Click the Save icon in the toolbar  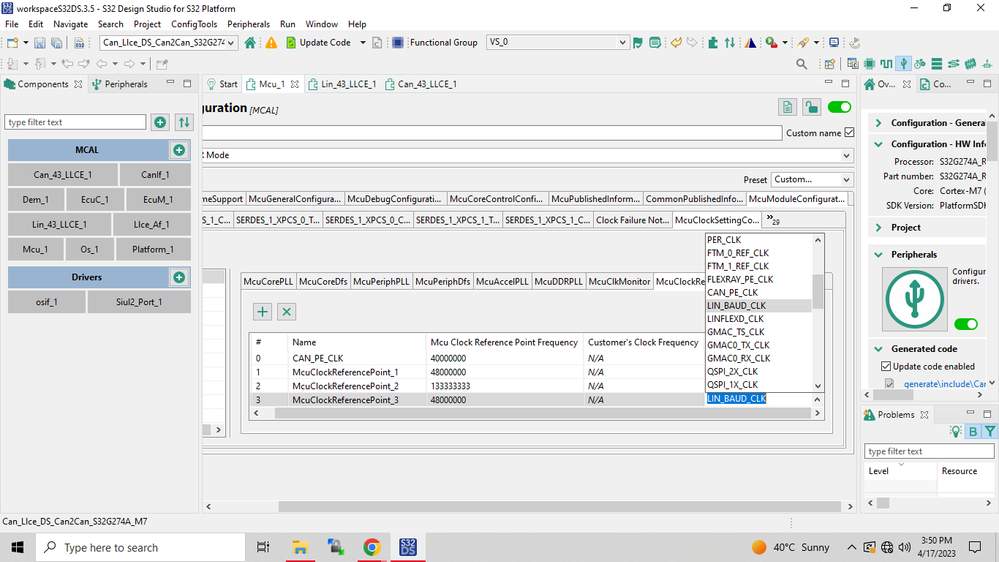pos(40,43)
